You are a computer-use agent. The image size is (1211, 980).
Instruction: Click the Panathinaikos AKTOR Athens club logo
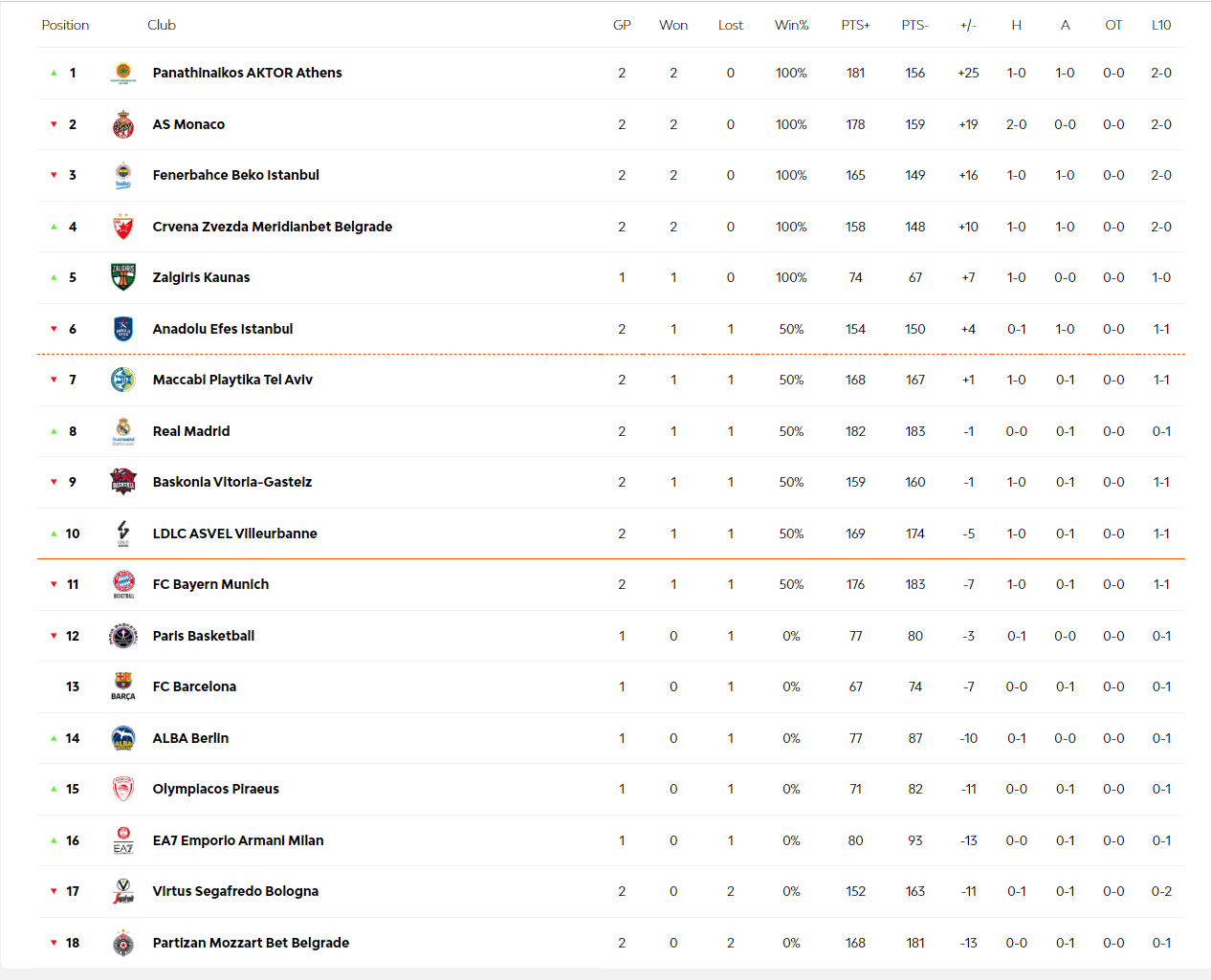(123, 73)
